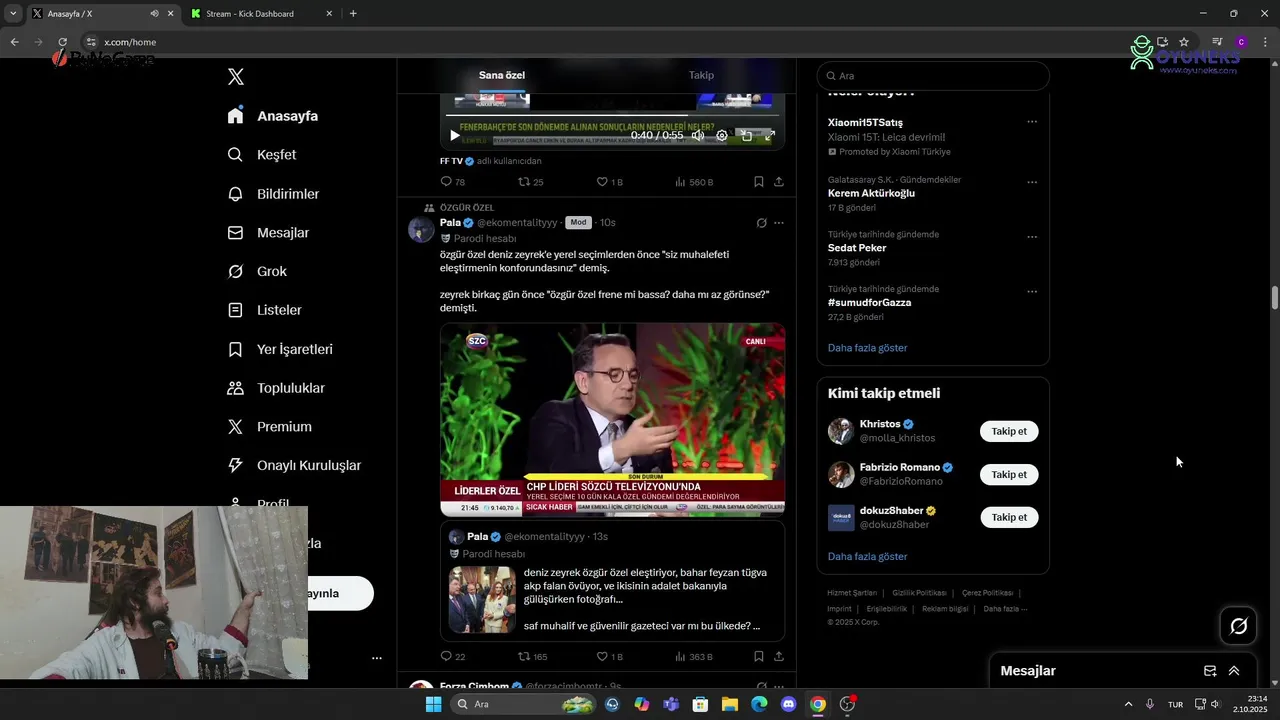Open more options for Sedat Peker trend
The width and height of the screenshot is (1280, 720).
pyautogui.click(x=1032, y=238)
